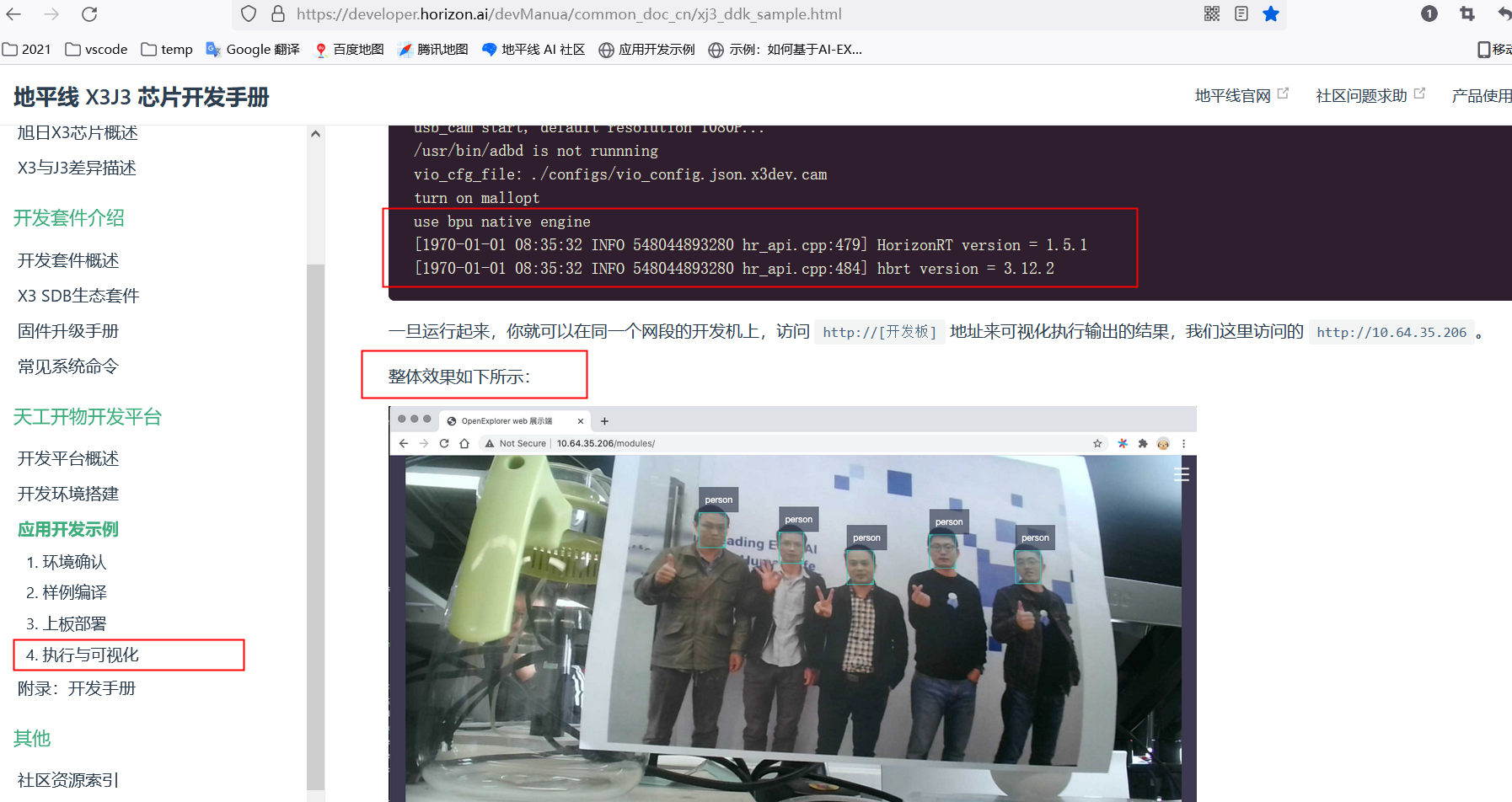Click the browser reload button
The image size is (1512, 802).
pos(89,14)
